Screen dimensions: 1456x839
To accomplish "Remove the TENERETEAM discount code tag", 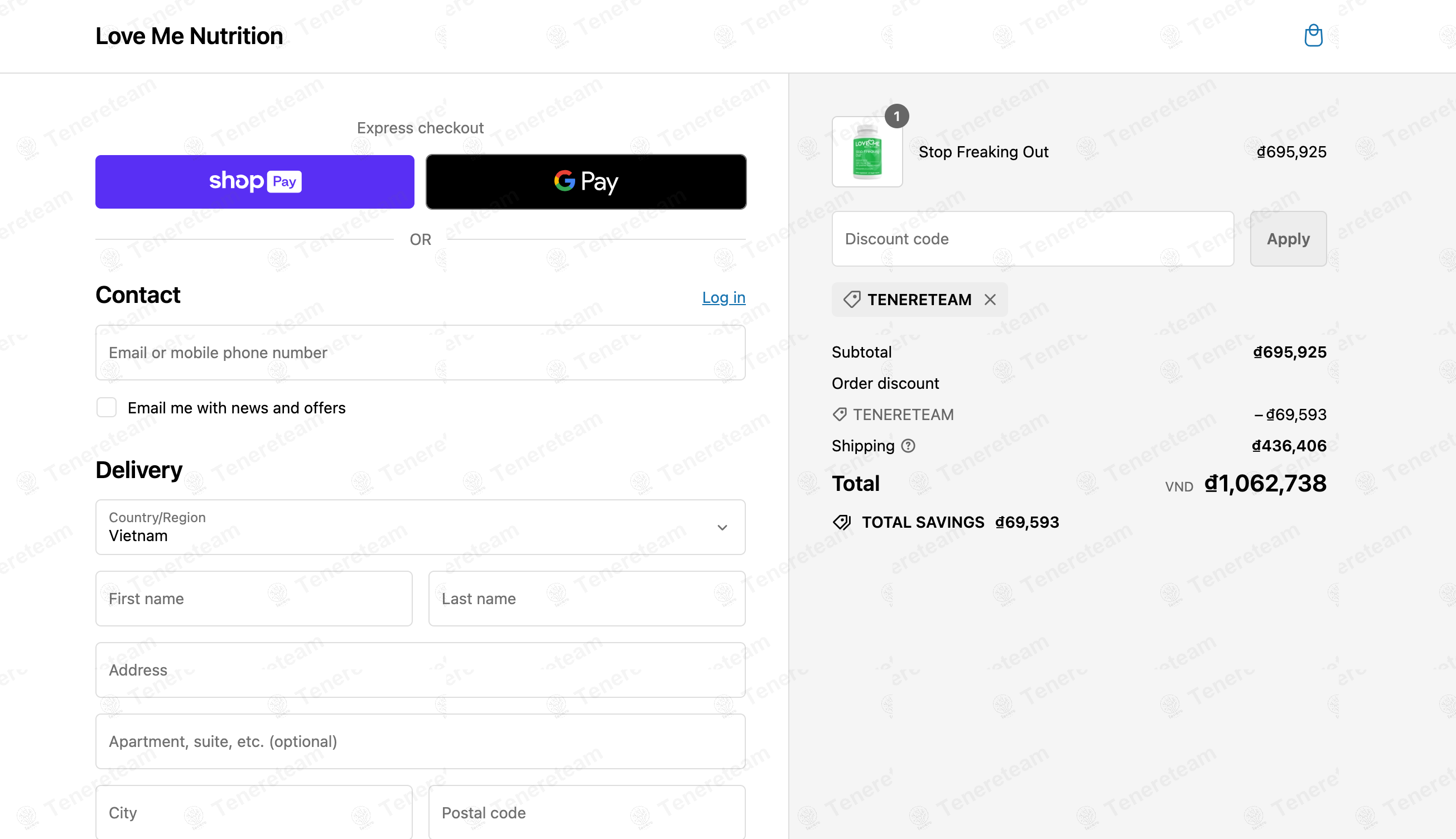I will 990,300.
